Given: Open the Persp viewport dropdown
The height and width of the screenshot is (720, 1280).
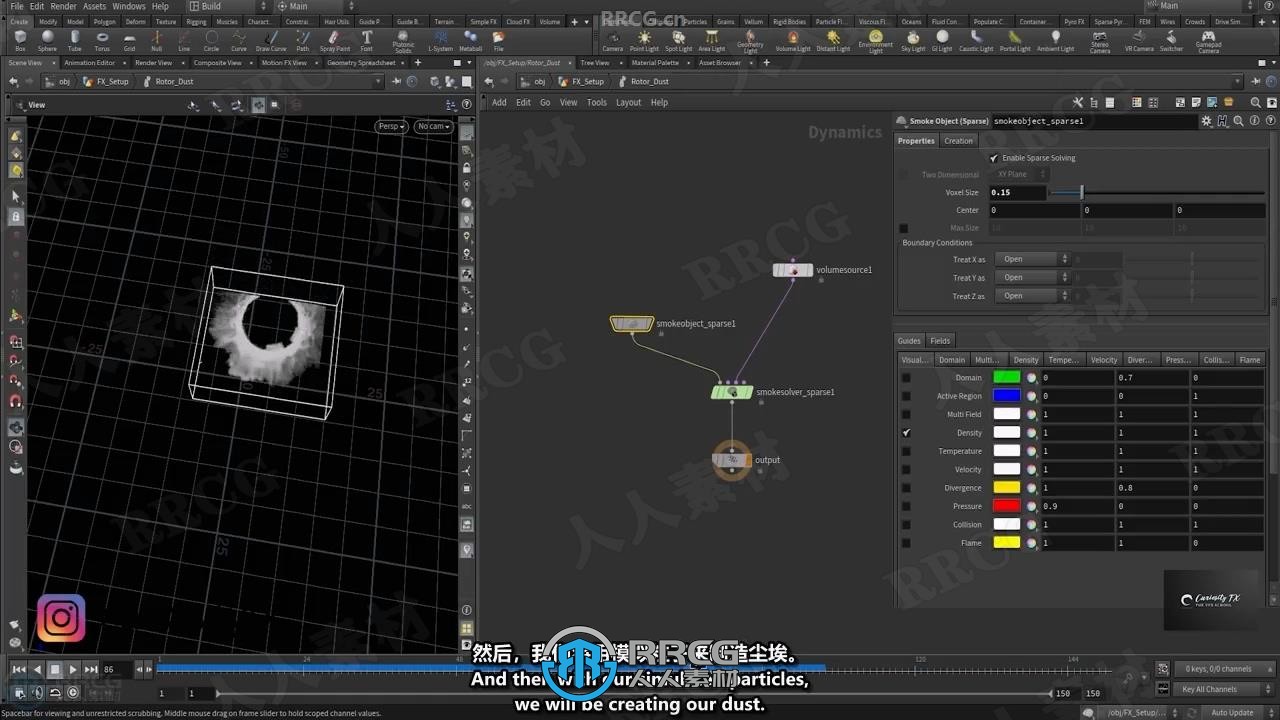Looking at the screenshot, I should point(391,126).
